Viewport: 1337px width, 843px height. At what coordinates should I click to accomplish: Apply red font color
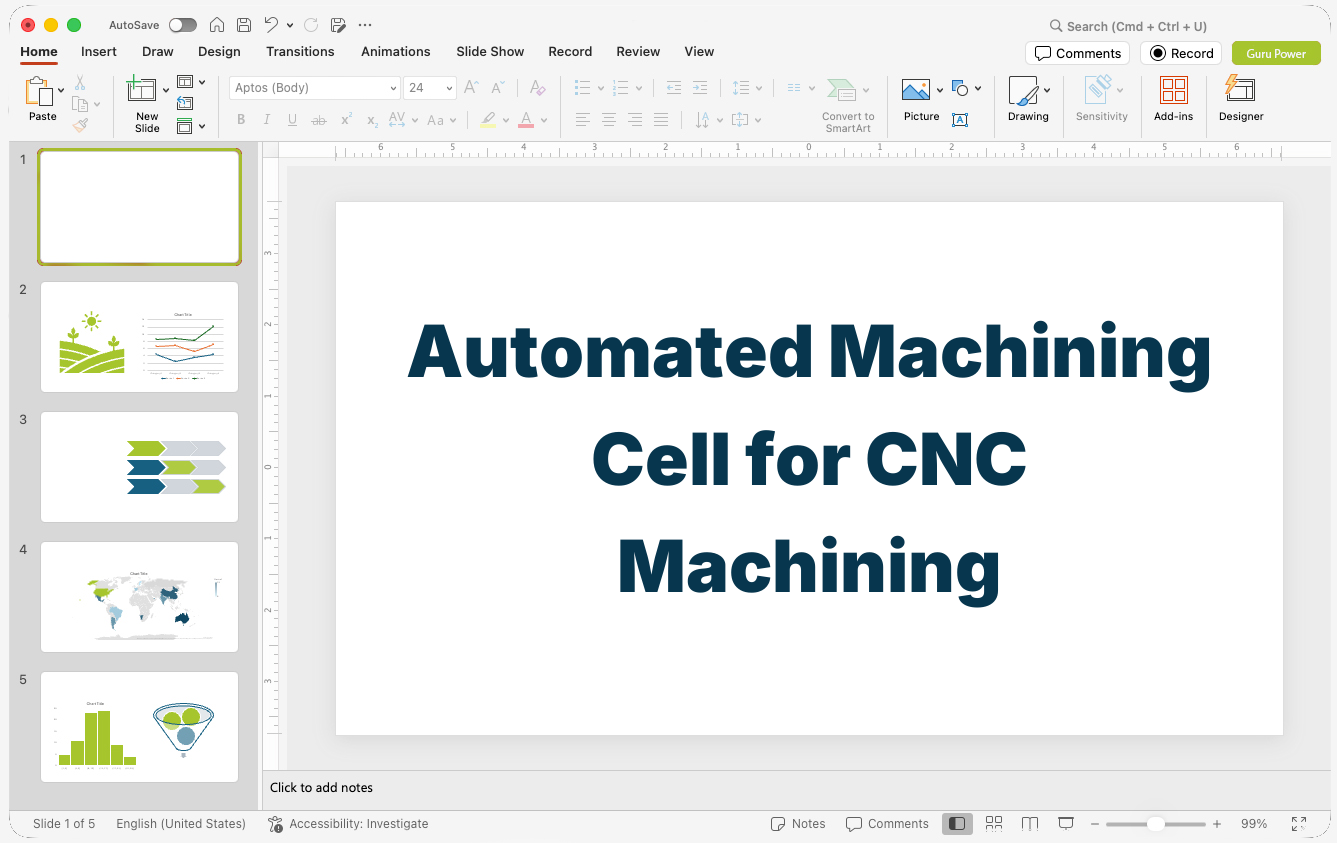tap(526, 120)
